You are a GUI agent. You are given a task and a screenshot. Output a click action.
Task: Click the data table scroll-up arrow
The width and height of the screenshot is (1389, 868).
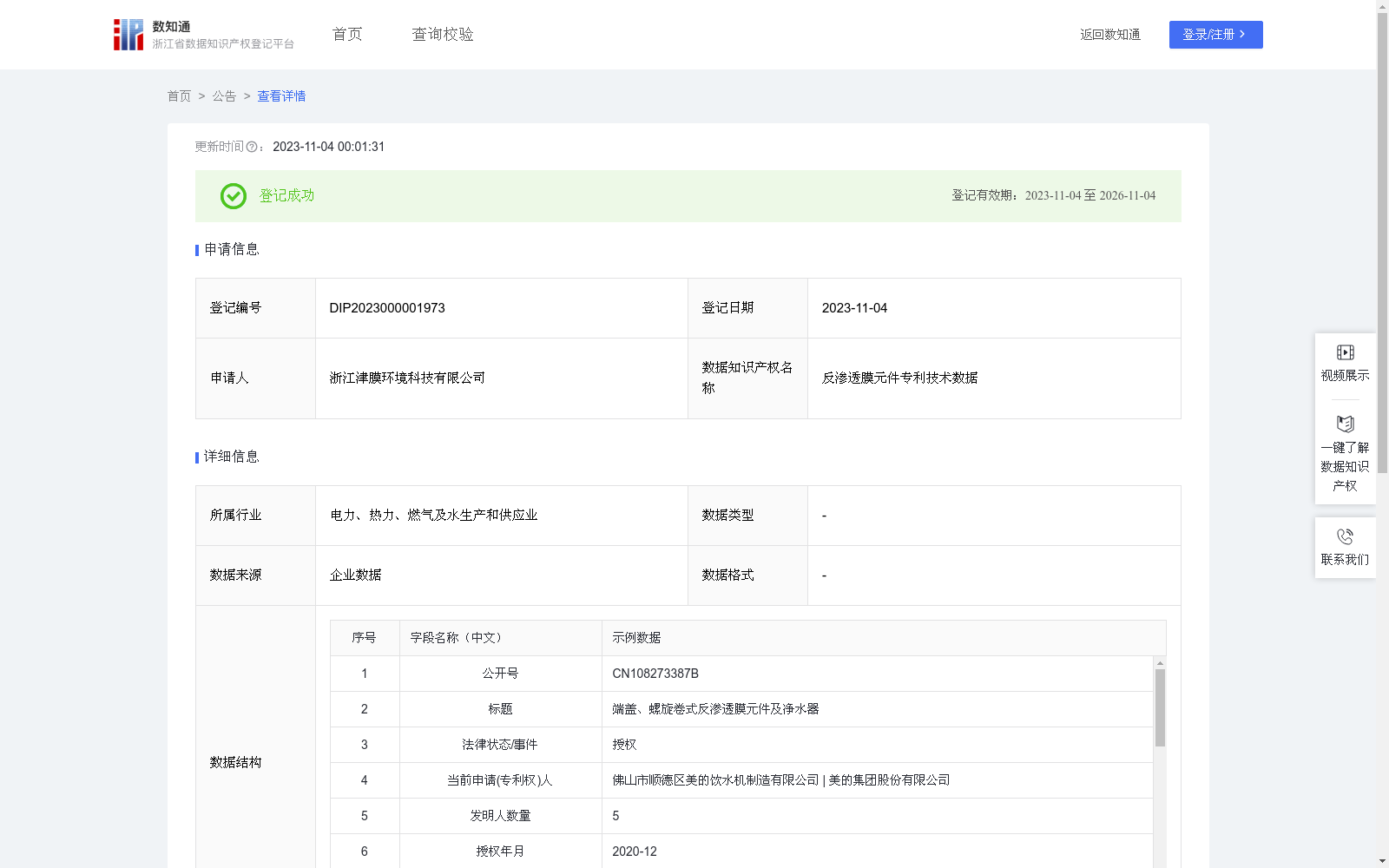(1160, 662)
